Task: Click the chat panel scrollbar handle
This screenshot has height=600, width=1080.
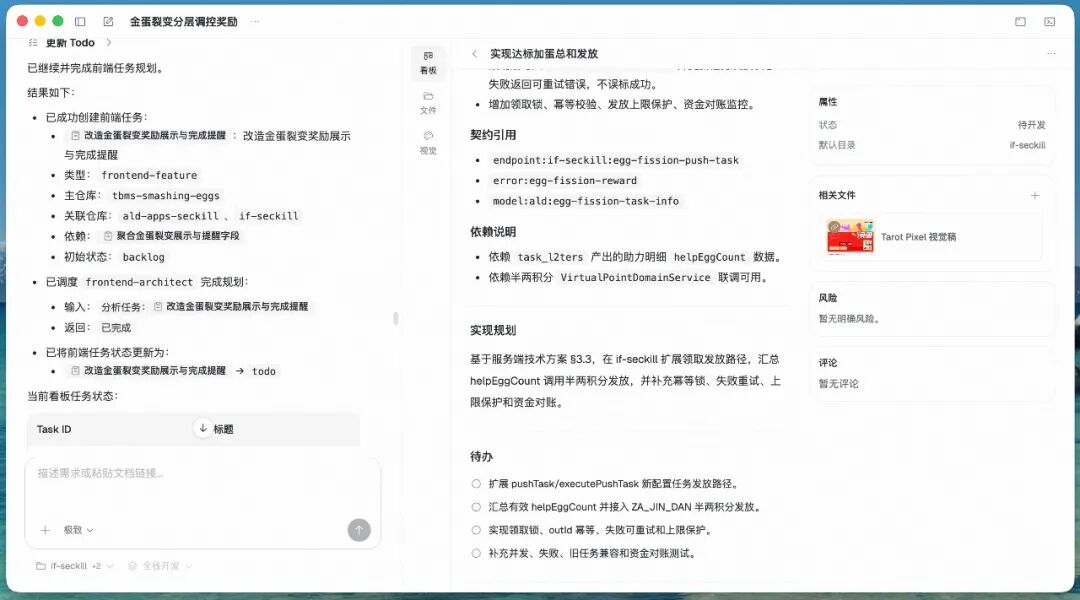Action: click(395, 318)
